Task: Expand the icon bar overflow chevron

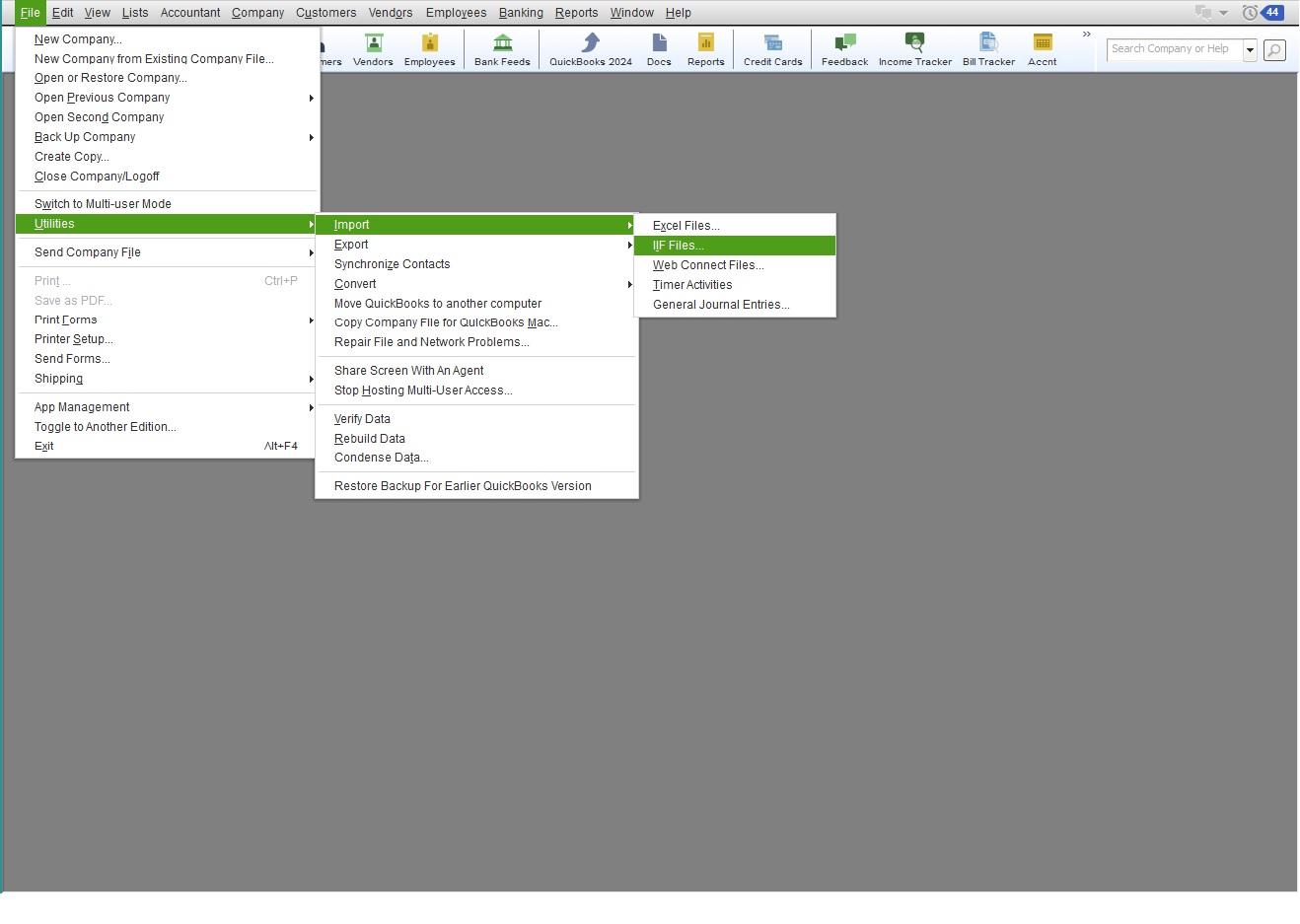Action: (1087, 35)
